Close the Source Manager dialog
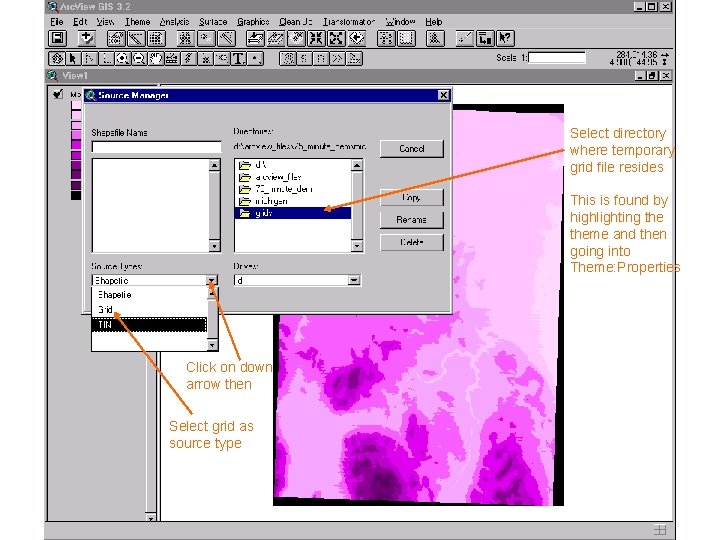Image resolution: width=720 pixels, height=540 pixels. point(443,95)
